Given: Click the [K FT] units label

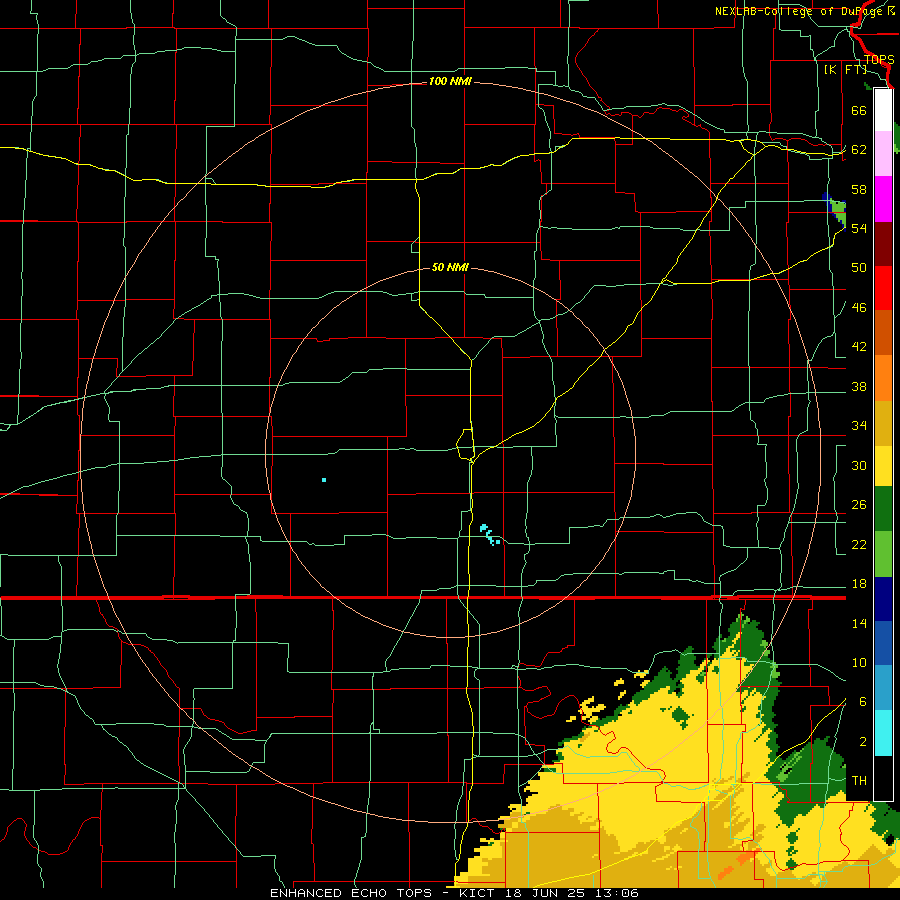Looking at the screenshot, I should (845, 69).
